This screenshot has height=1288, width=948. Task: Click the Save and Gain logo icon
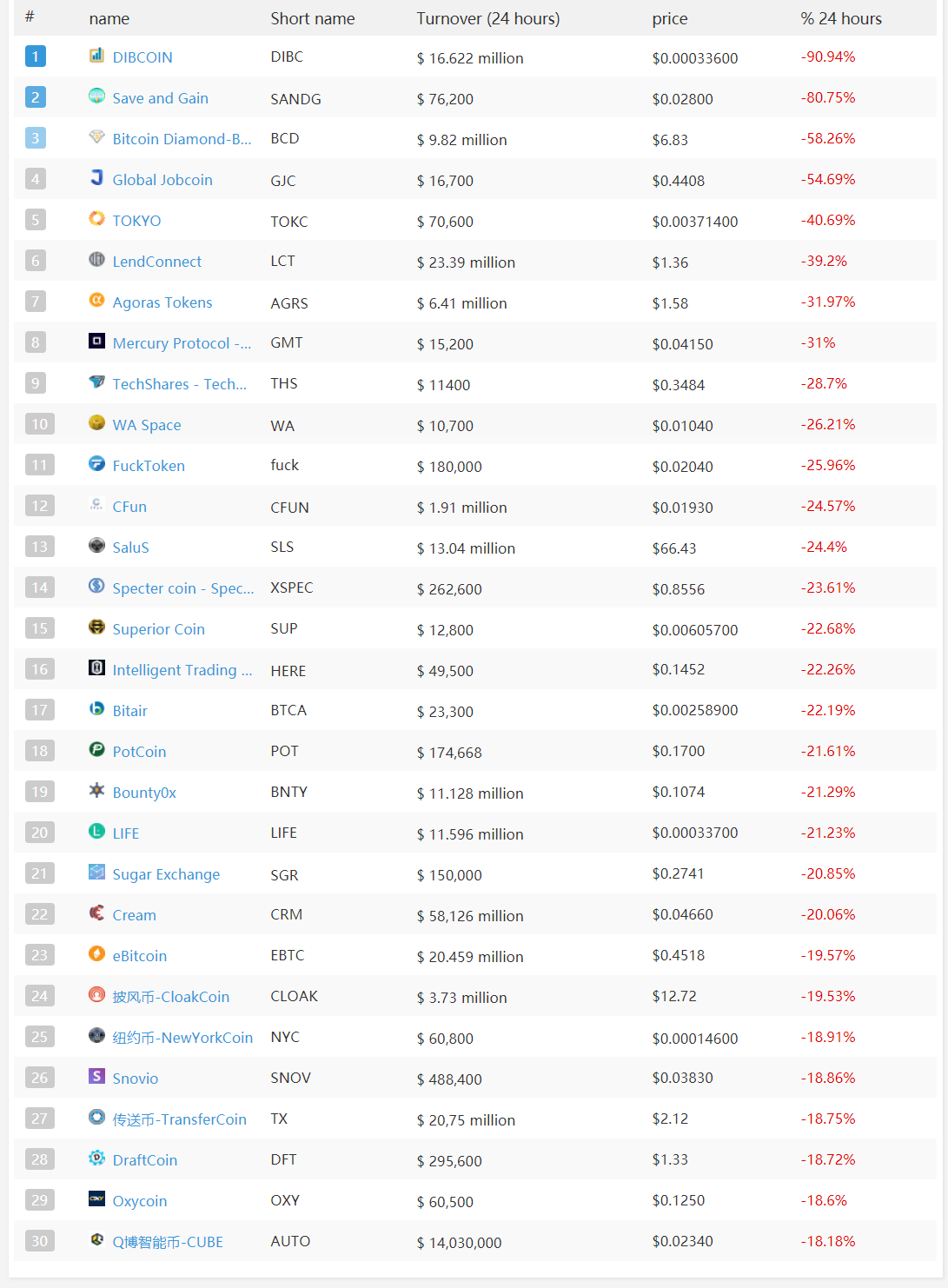click(x=96, y=96)
